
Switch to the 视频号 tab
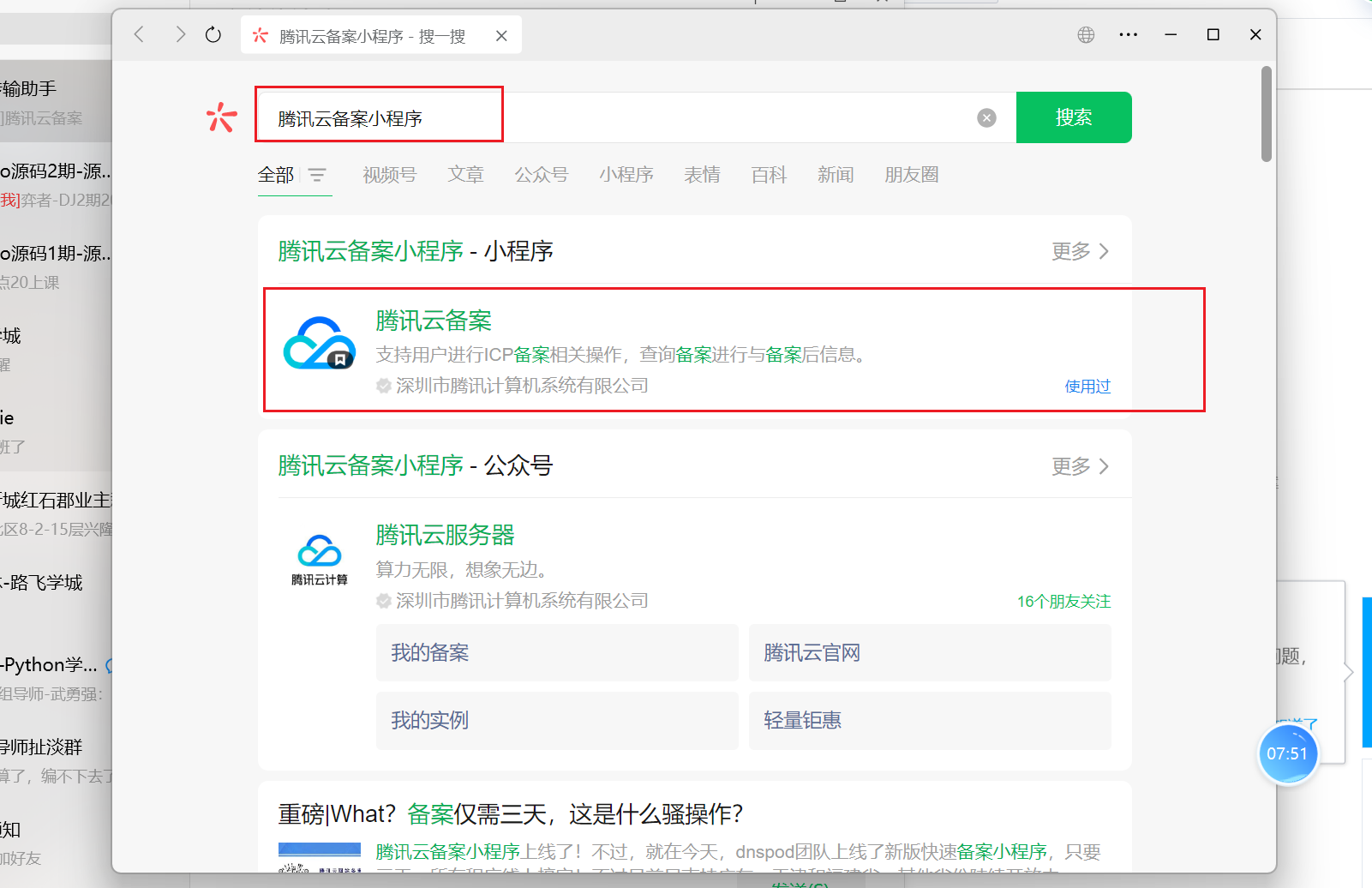point(389,175)
